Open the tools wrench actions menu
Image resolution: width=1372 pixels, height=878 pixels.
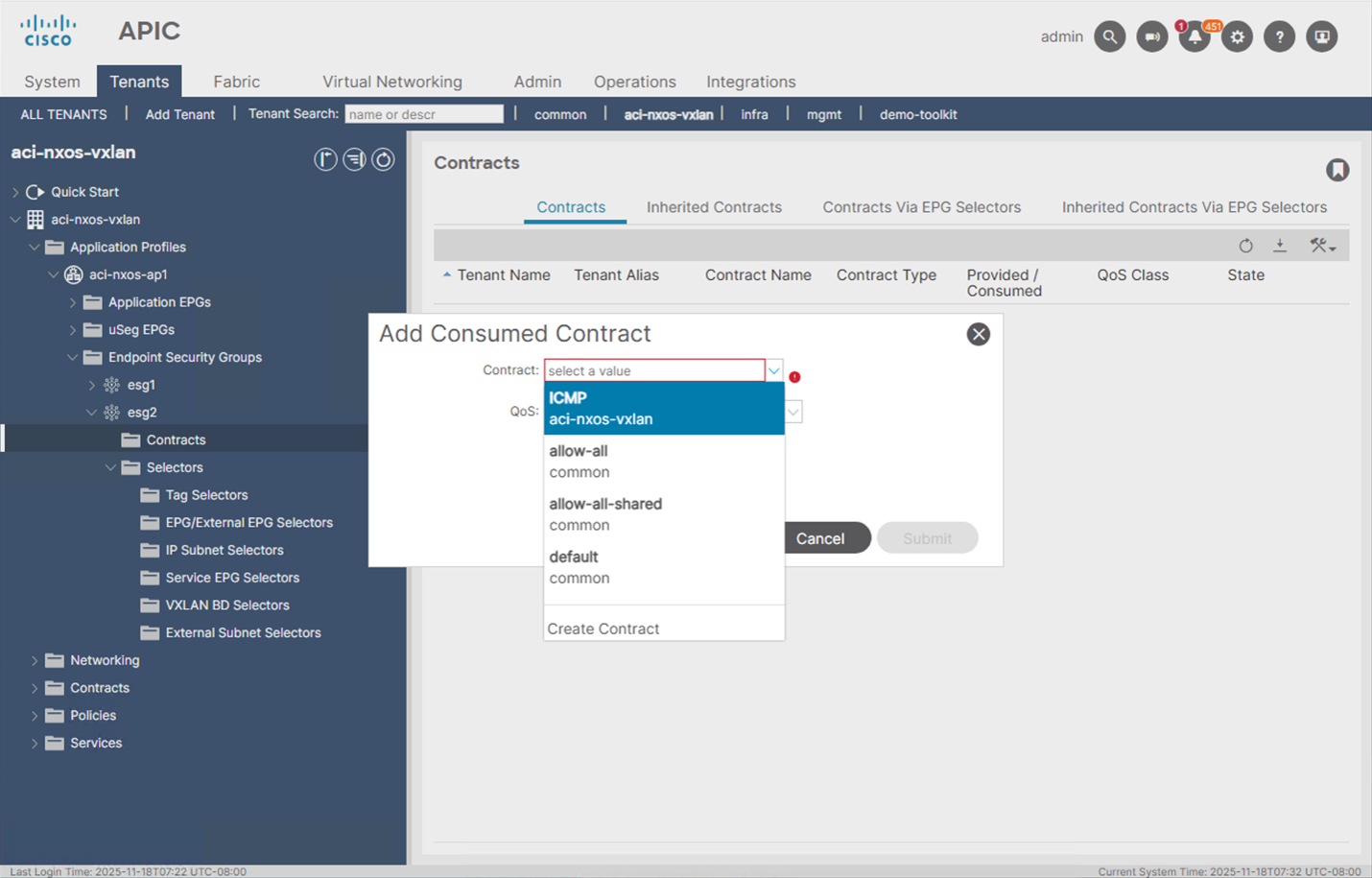pos(1322,246)
